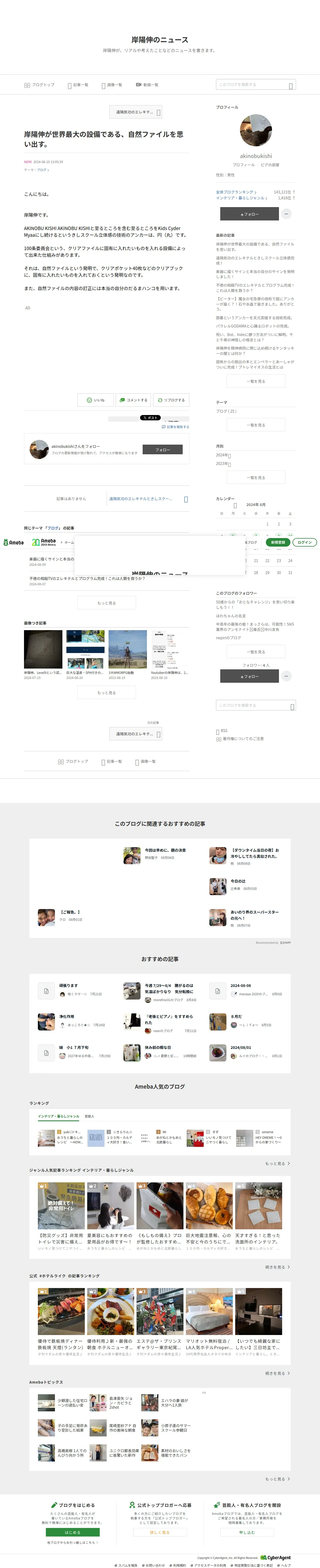This screenshot has width=320, height=1568.
Task: Open the あいのり界のスーパースターの元へ！ article
Action: click(x=245, y=917)
